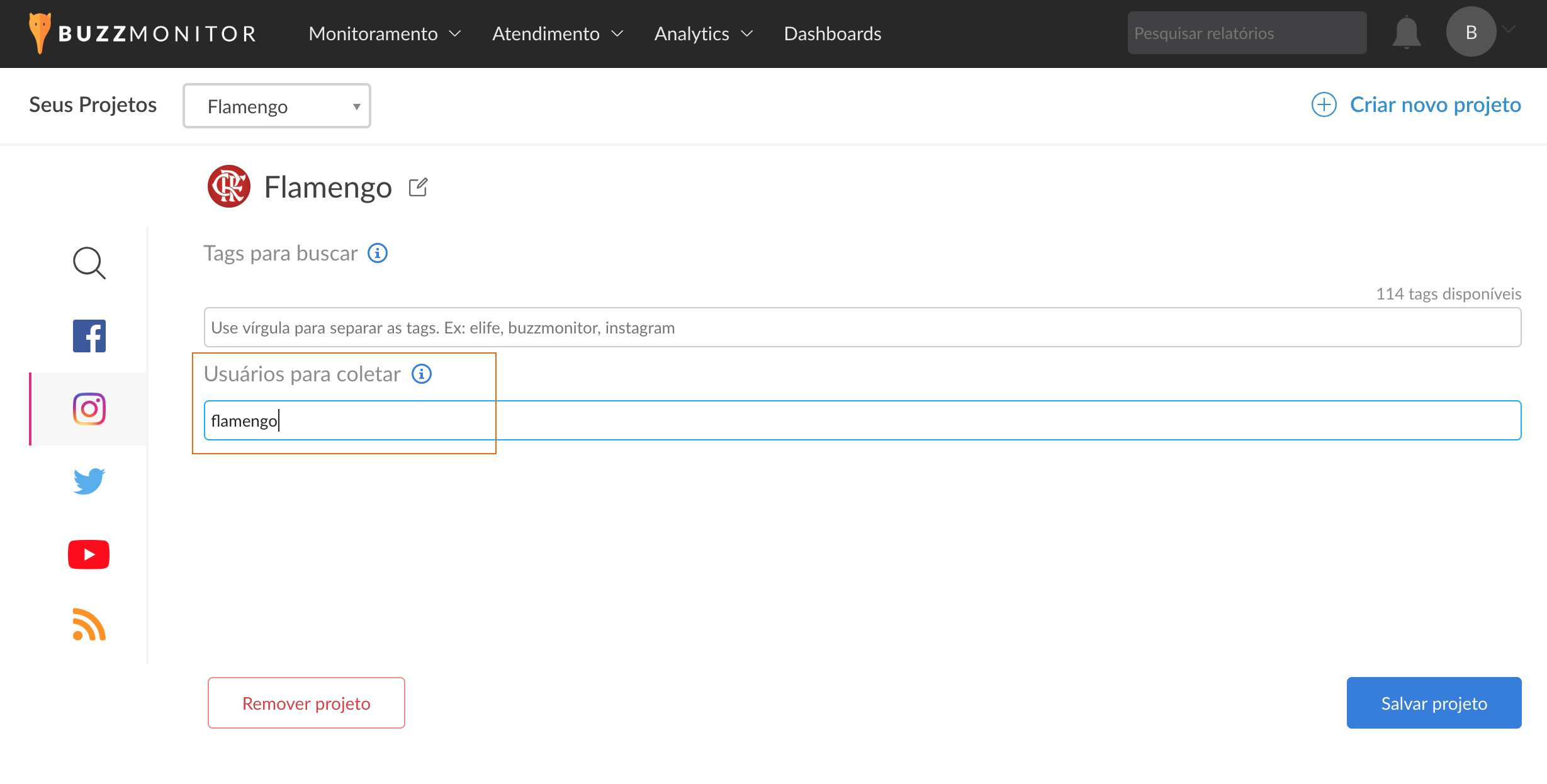Select the Facebook source icon
Image resolution: width=1547 pixels, height=784 pixels.
pos(89,336)
